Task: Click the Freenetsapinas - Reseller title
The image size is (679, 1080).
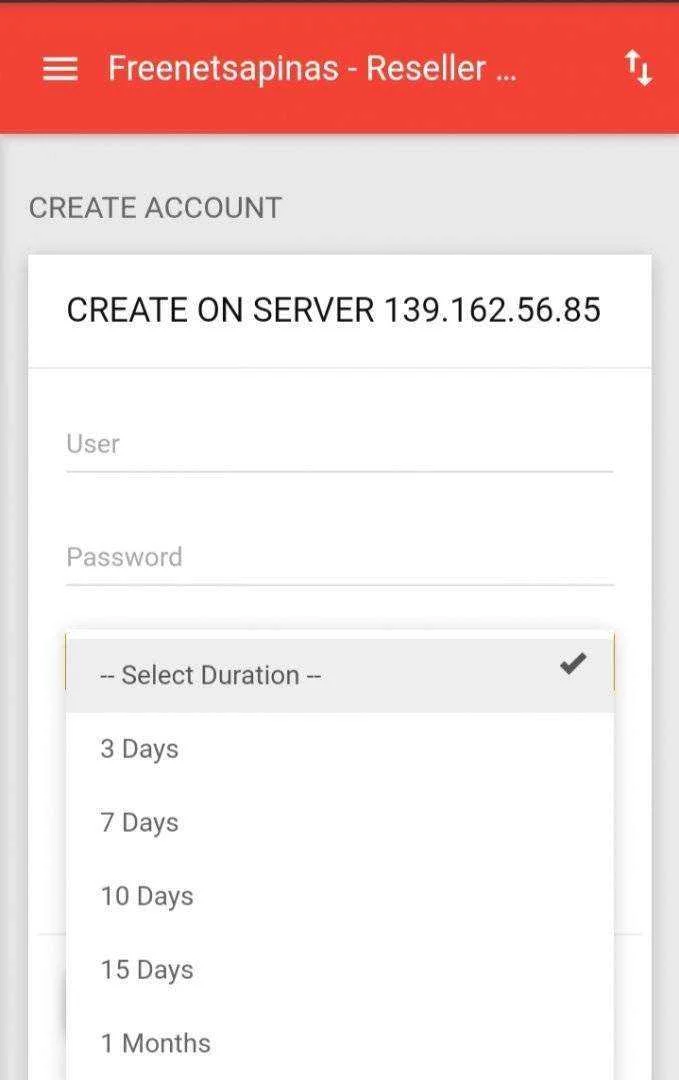Action: click(312, 69)
